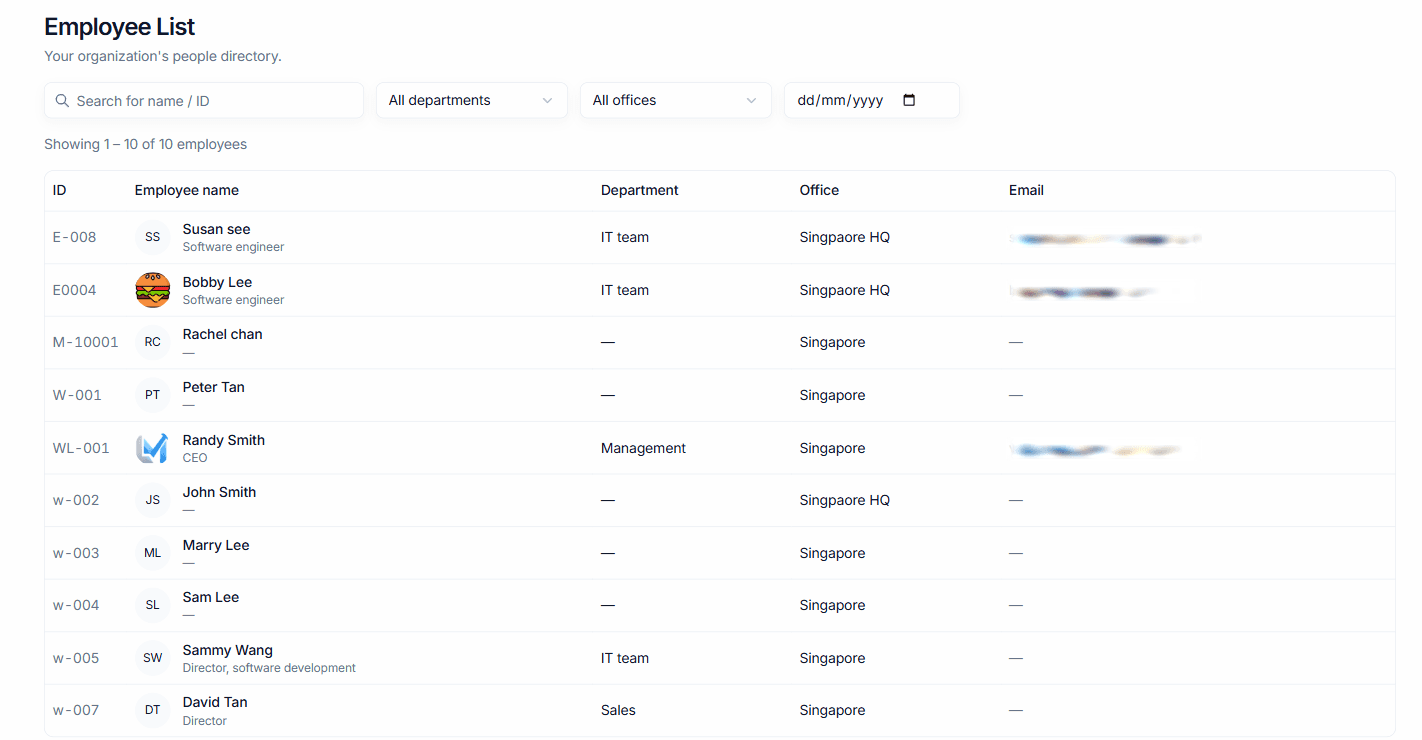Open employee Peter Tan

pyautogui.click(x=214, y=387)
